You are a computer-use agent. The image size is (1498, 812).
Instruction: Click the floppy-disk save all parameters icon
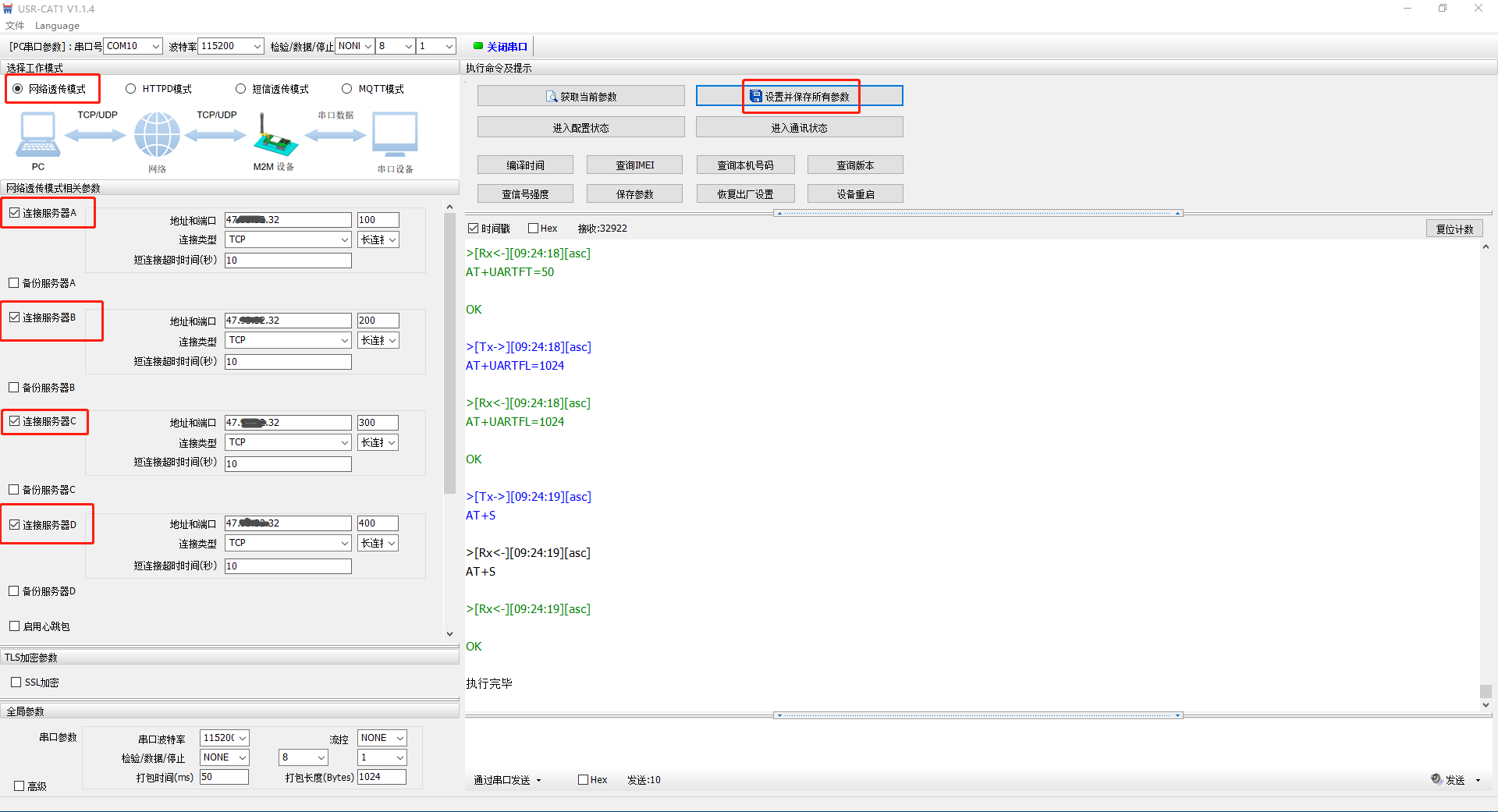click(755, 96)
